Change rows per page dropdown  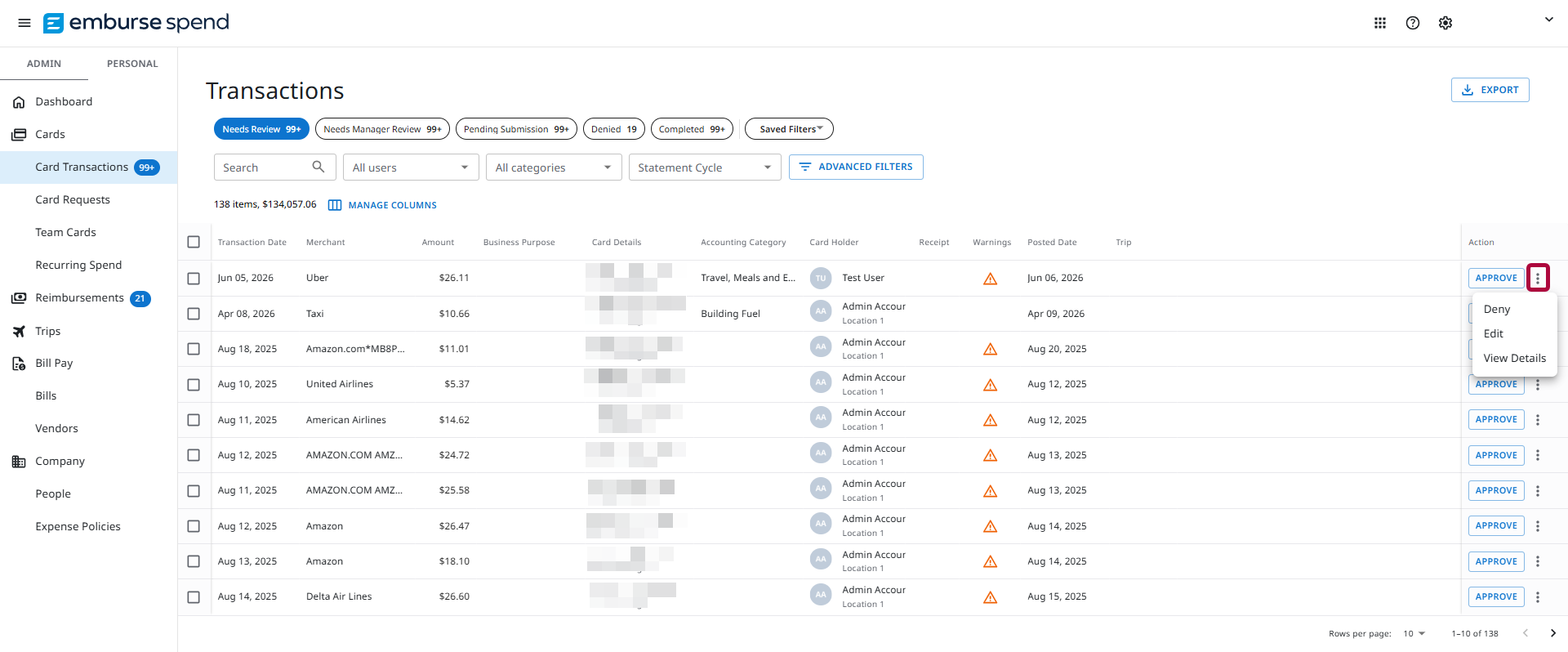pyautogui.click(x=1414, y=633)
